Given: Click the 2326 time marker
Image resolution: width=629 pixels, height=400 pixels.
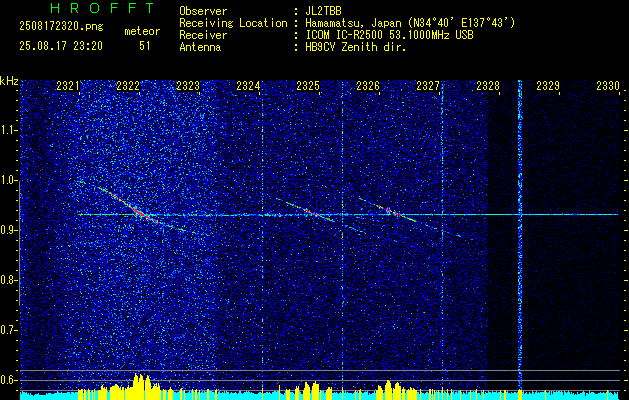Looking at the screenshot, I should coord(368,86).
